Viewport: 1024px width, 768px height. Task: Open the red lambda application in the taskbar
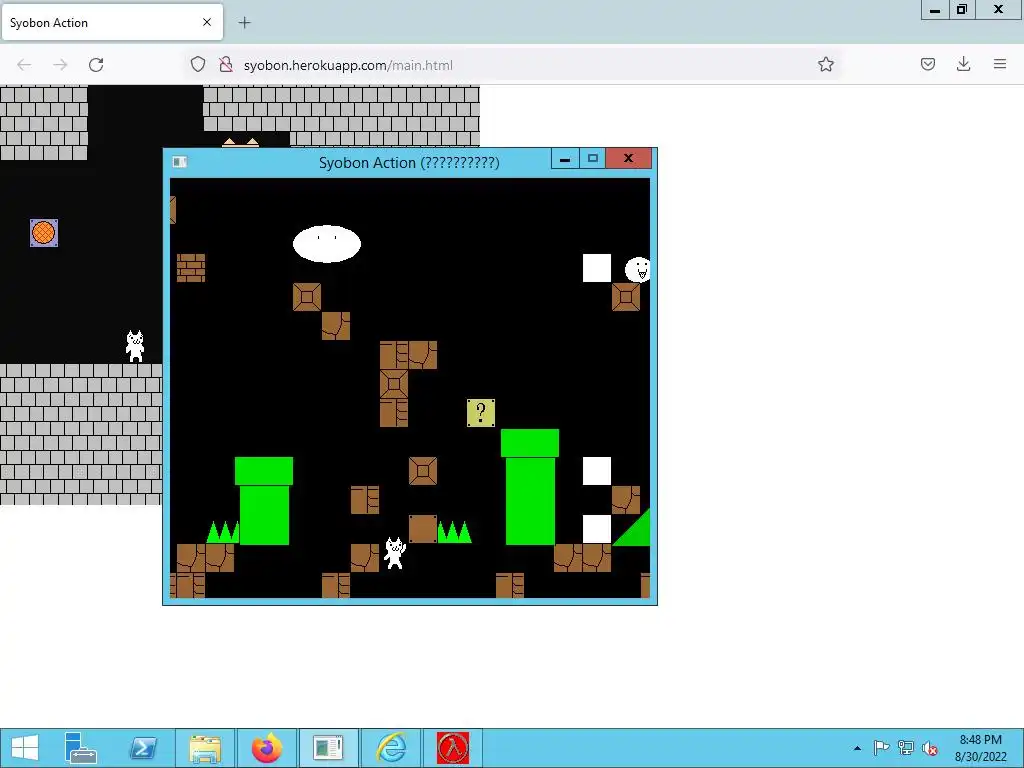(453, 747)
